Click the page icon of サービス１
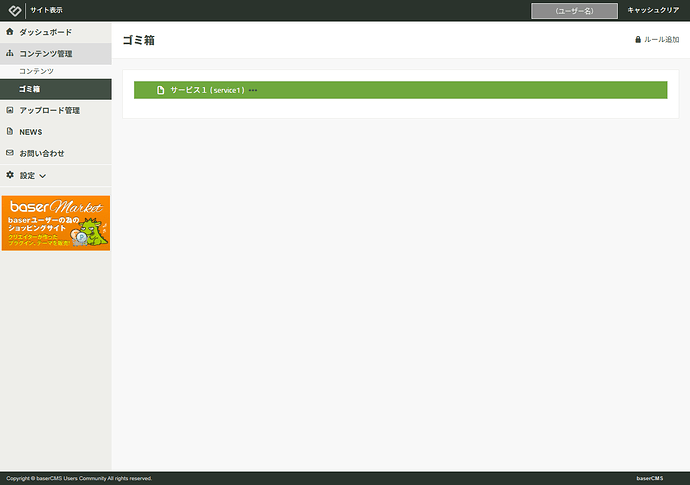This screenshot has height=485, width=690. pyautogui.click(x=161, y=90)
